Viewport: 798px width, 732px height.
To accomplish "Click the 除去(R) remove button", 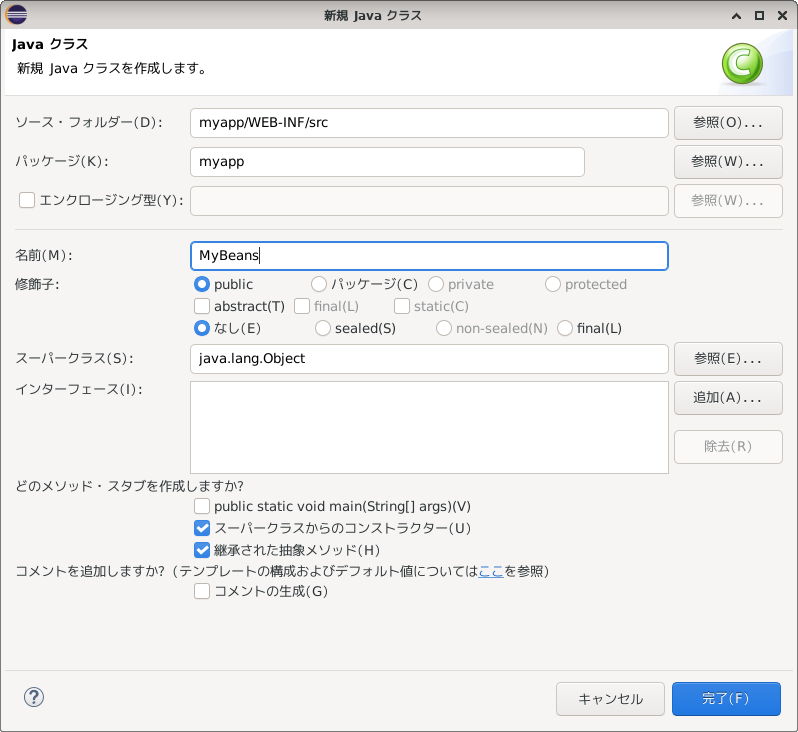I will [728, 447].
